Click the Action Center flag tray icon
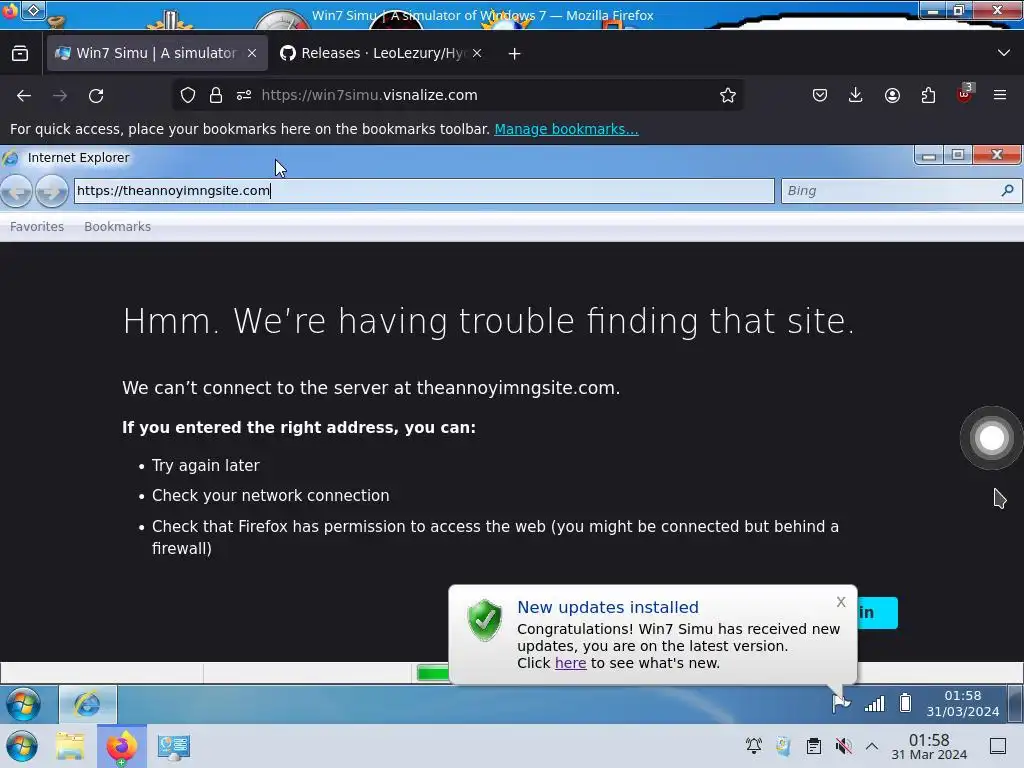This screenshot has width=1024, height=768. tap(841, 703)
